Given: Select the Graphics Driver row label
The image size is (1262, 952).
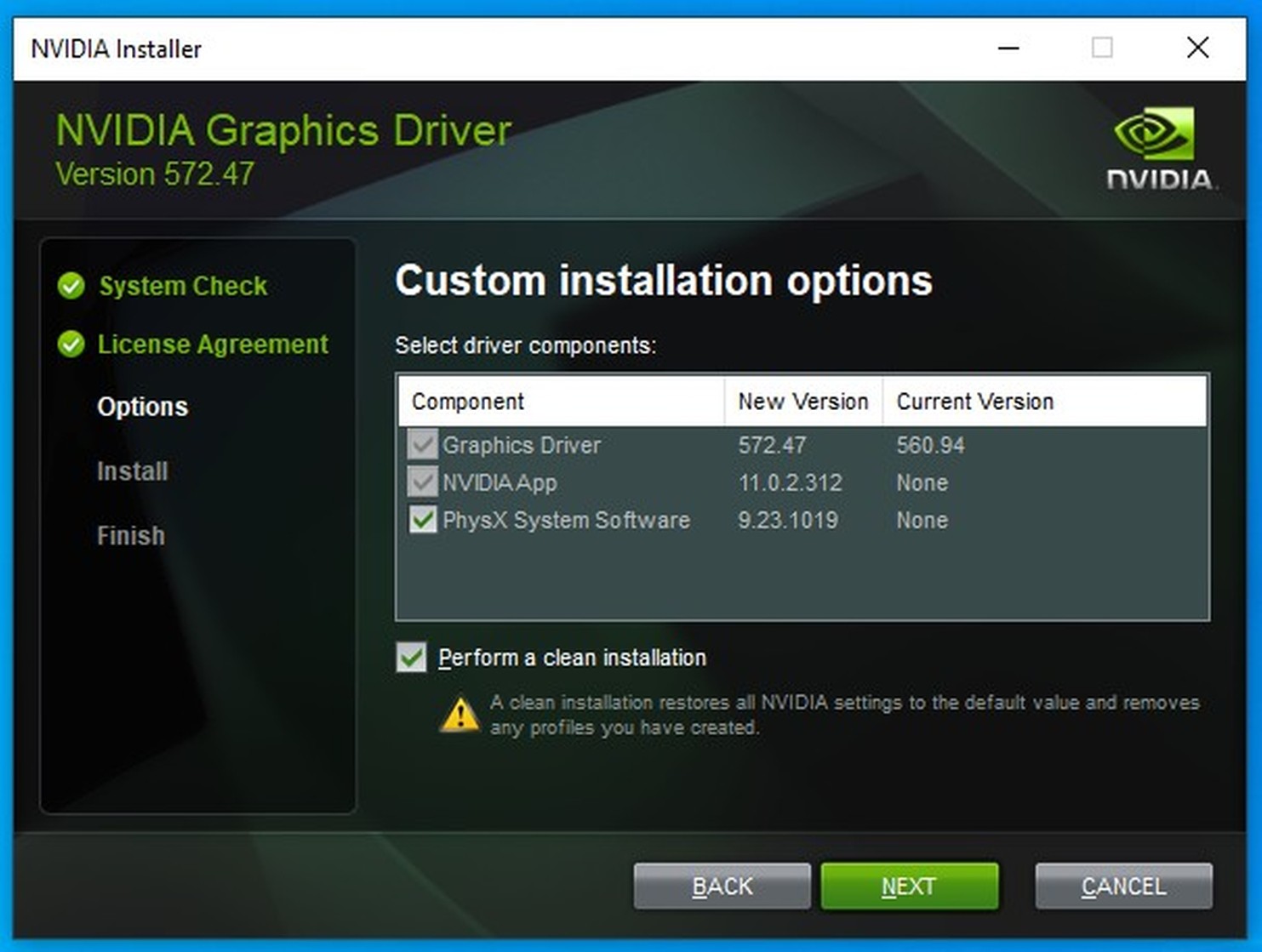Looking at the screenshot, I should click(522, 445).
